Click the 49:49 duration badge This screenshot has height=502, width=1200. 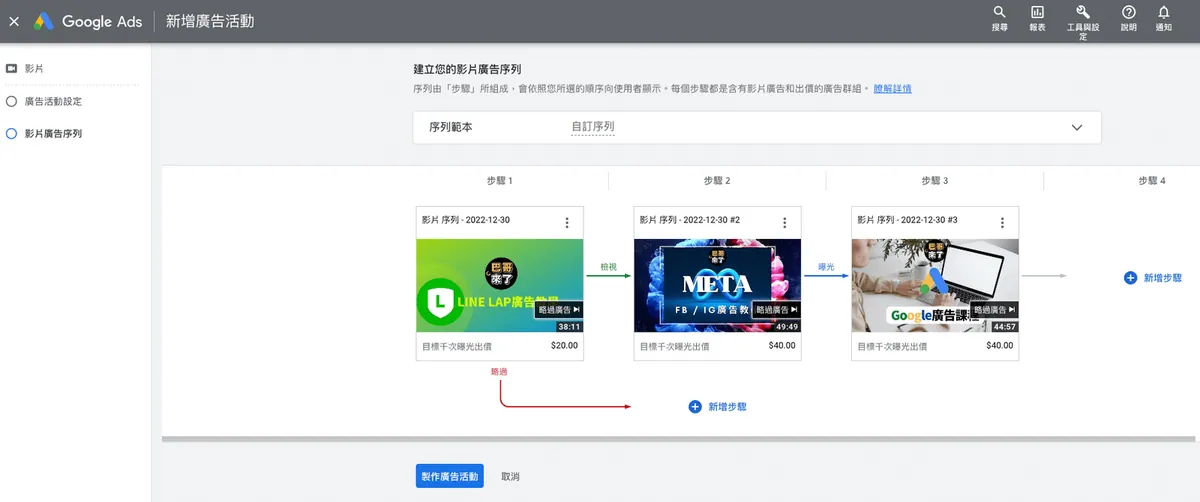[x=788, y=326]
